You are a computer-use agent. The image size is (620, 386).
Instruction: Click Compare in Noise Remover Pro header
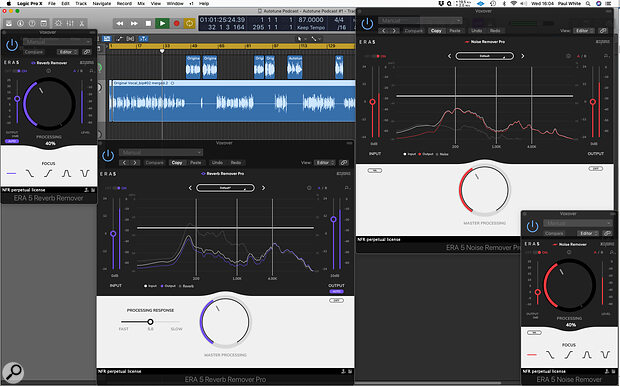[414, 30]
